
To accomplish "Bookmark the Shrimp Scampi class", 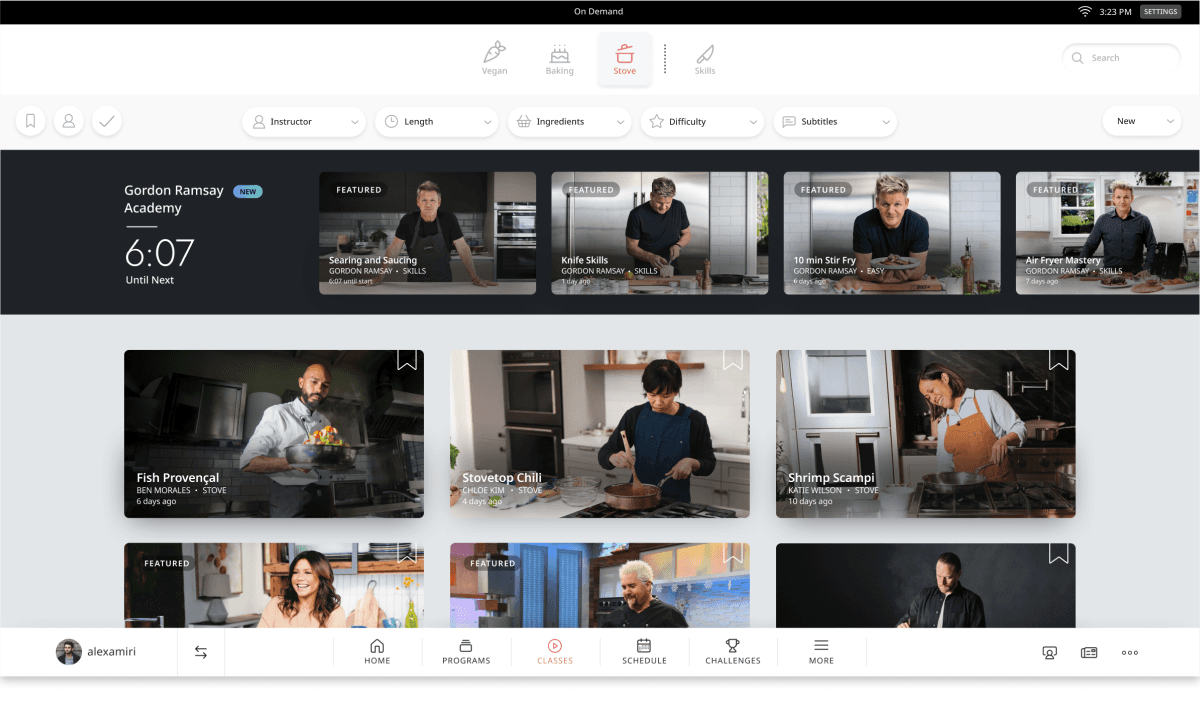I will 1059,360.
